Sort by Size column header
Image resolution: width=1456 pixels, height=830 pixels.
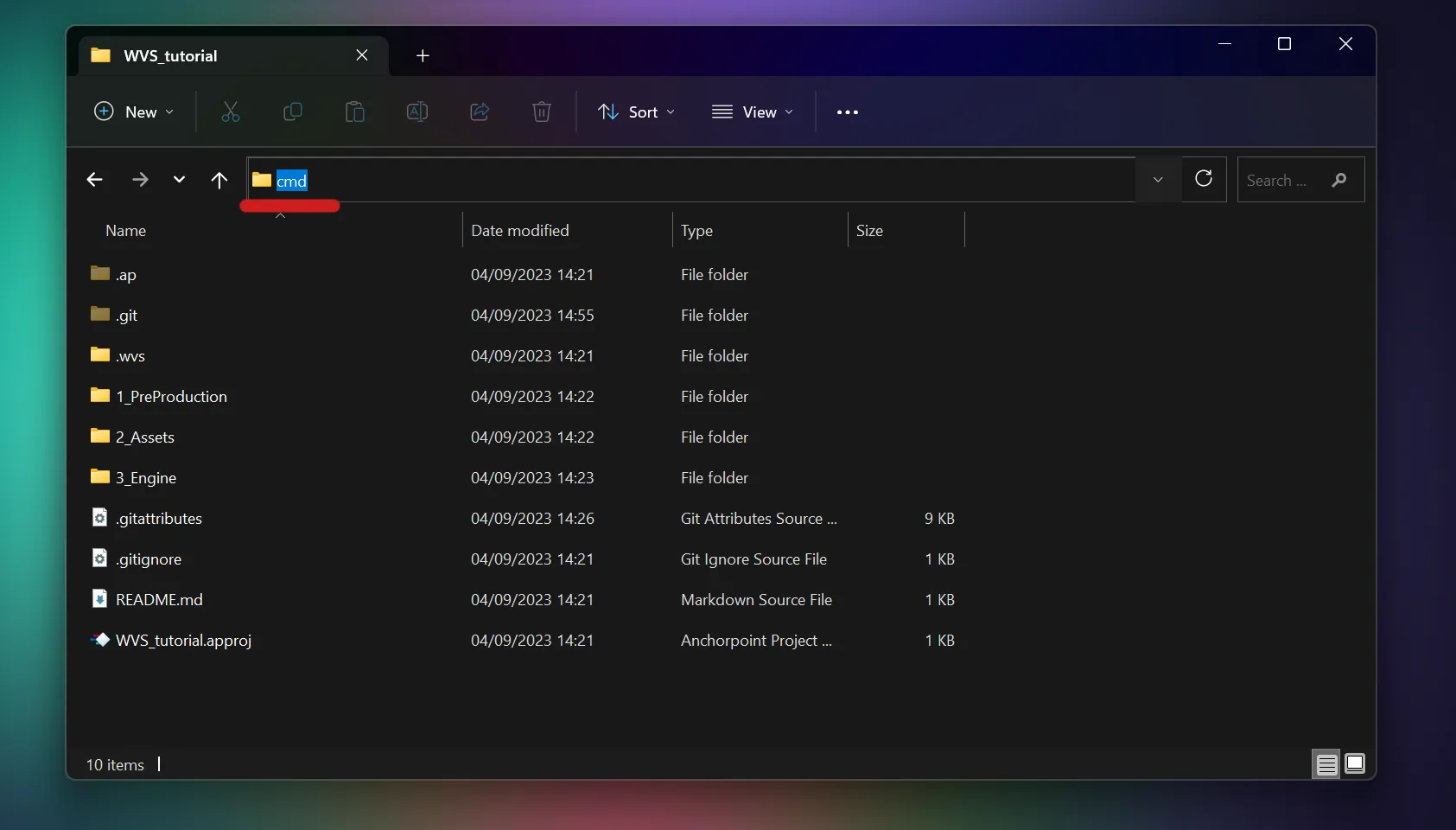click(869, 231)
